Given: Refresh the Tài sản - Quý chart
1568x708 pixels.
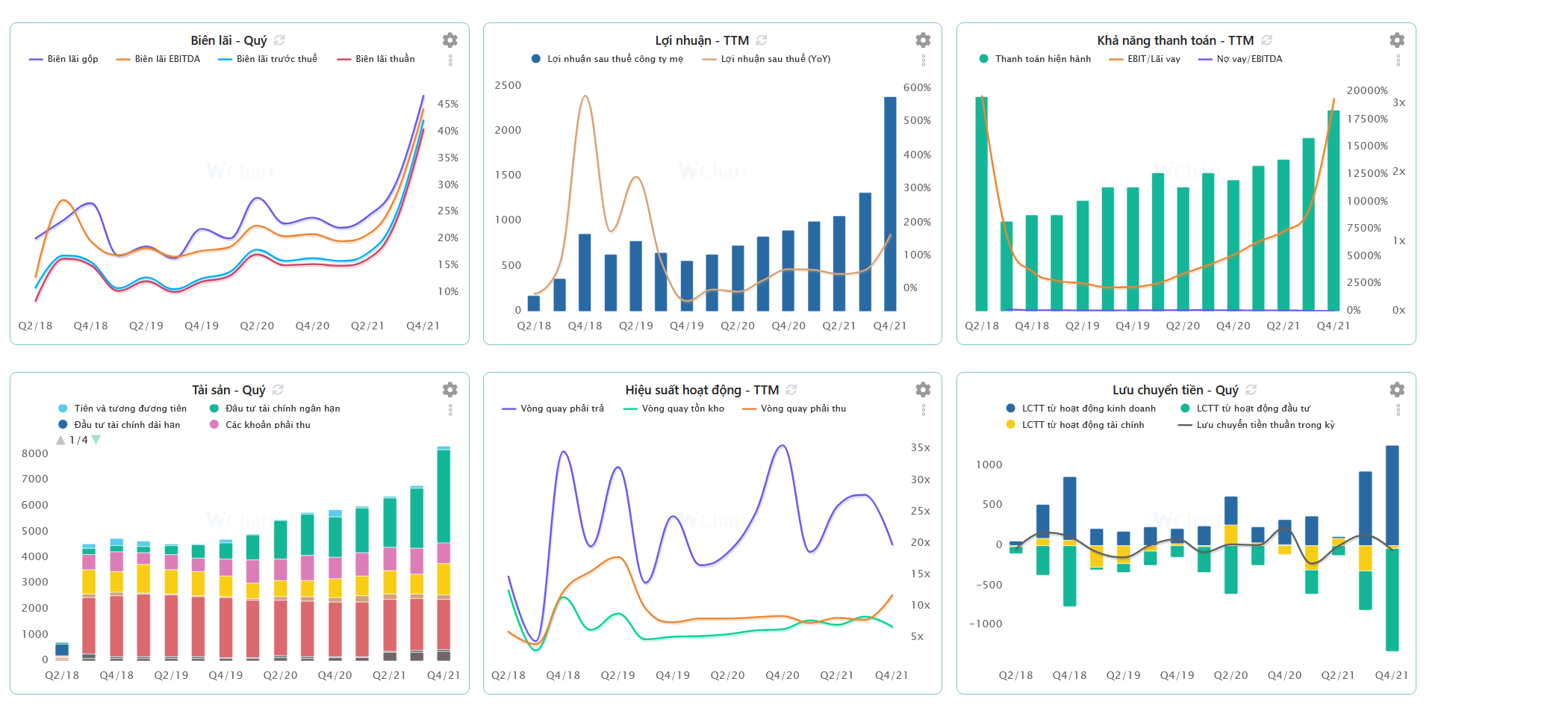Looking at the screenshot, I should [x=279, y=390].
